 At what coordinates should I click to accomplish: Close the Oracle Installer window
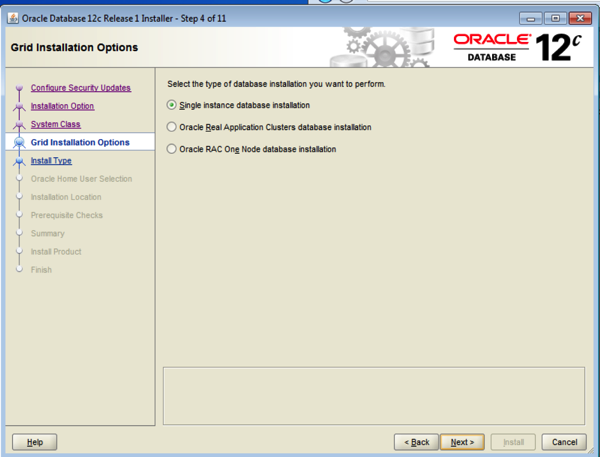580,18
